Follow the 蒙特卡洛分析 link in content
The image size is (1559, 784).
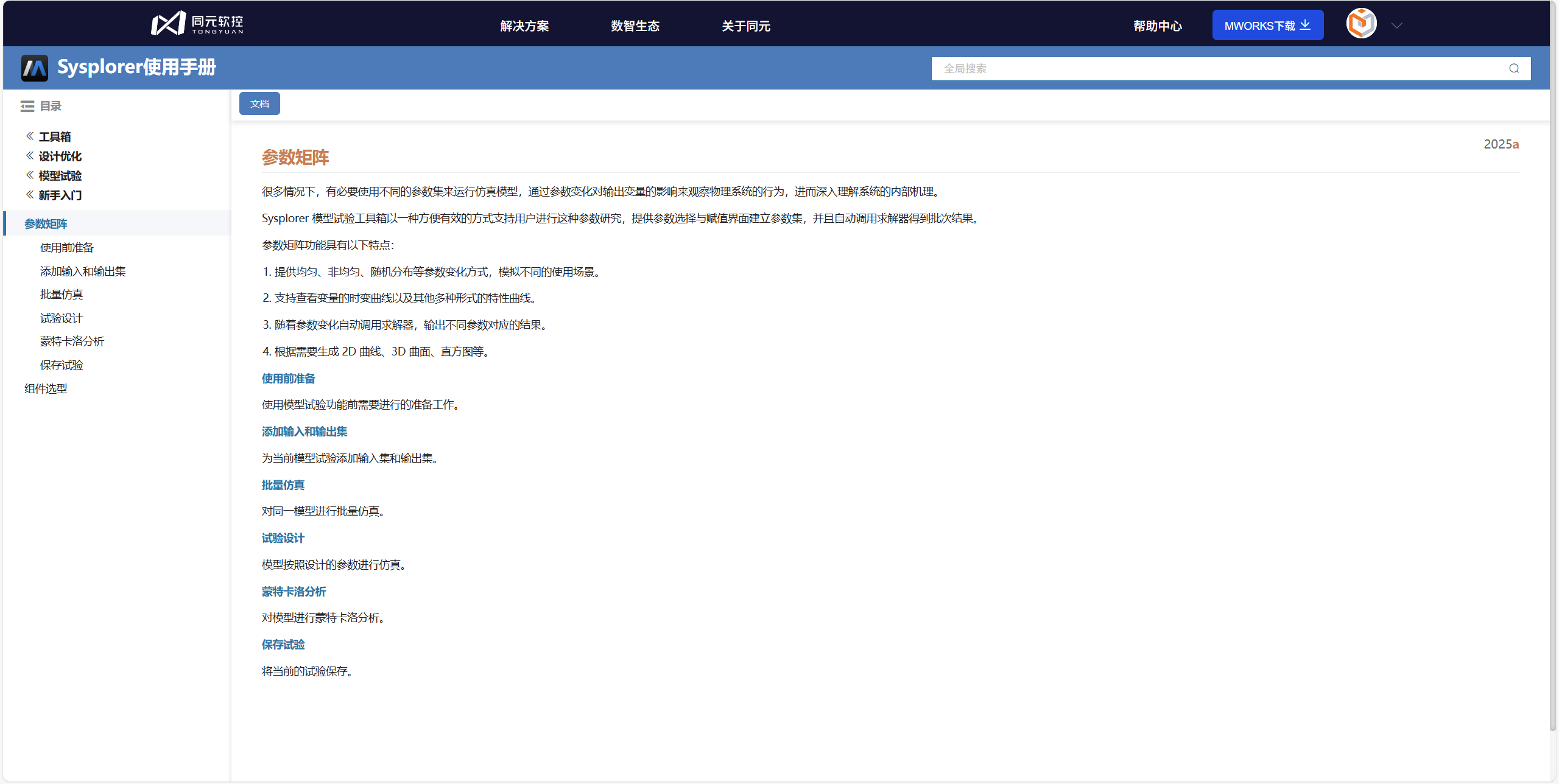[x=294, y=591]
